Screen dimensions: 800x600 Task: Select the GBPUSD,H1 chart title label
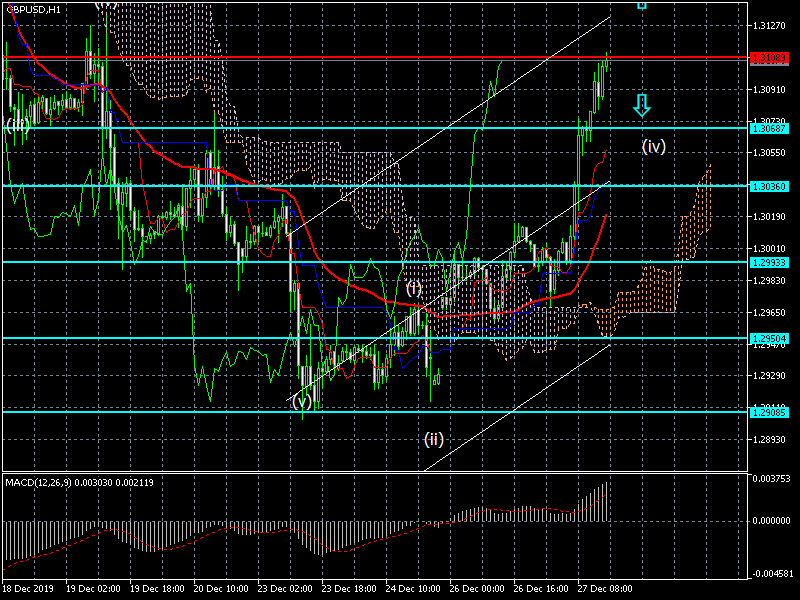(x=34, y=9)
